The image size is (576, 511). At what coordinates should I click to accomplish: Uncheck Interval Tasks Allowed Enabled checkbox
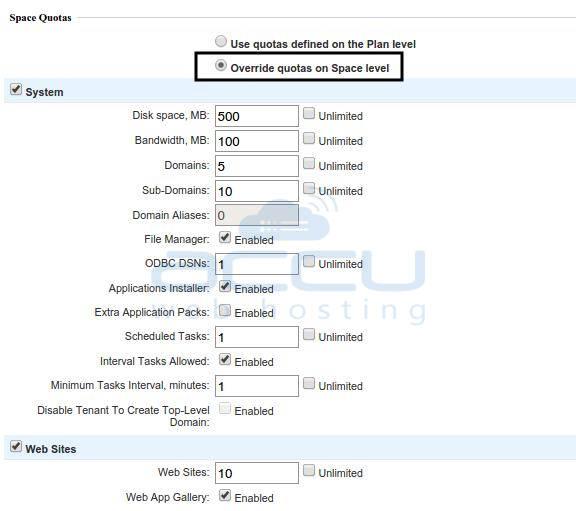click(x=225, y=359)
